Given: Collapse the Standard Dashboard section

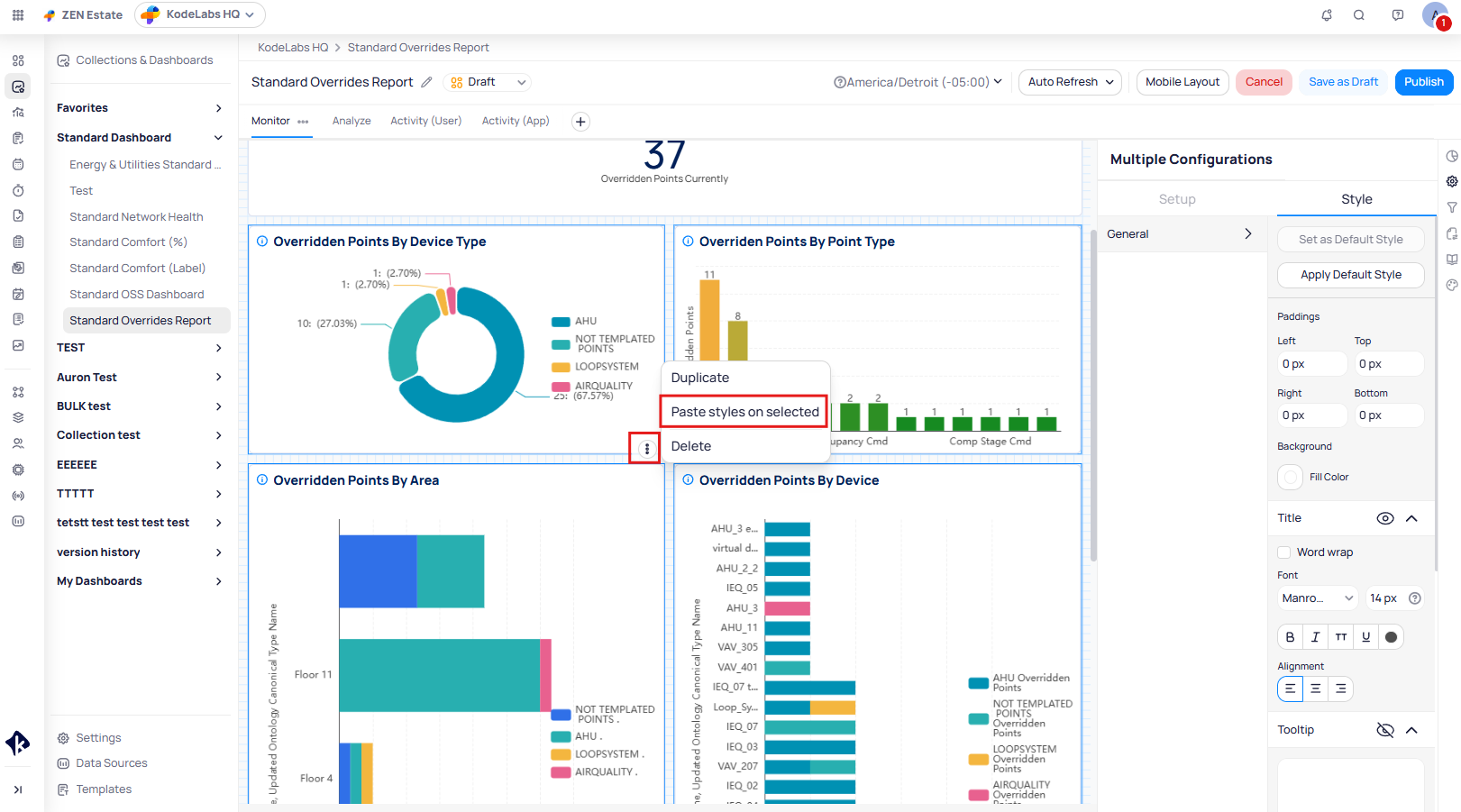Looking at the screenshot, I should (218, 138).
